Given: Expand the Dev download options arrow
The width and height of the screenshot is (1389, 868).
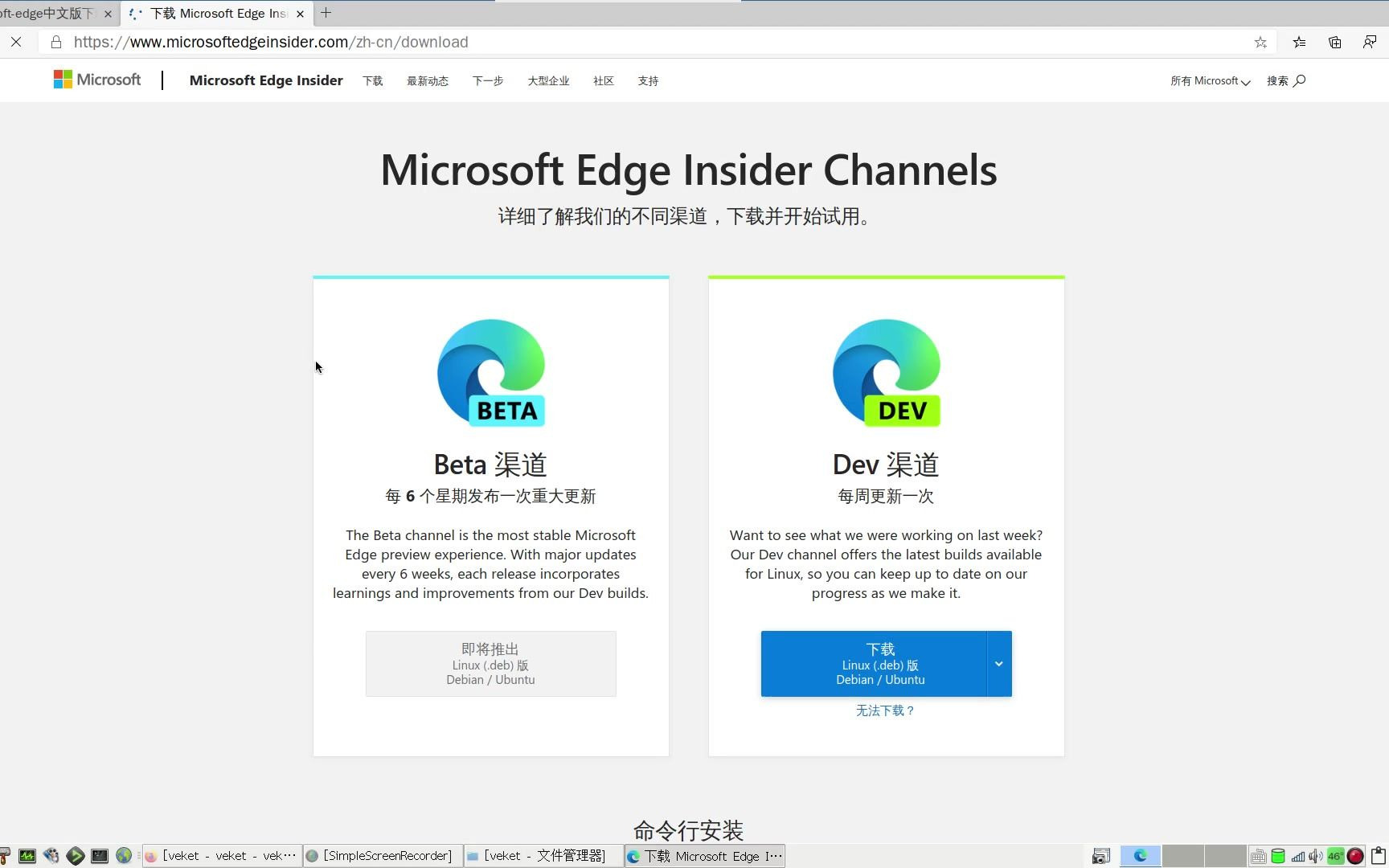Looking at the screenshot, I should tap(999, 664).
